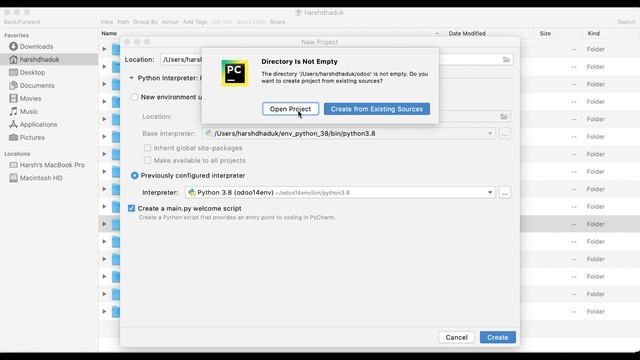
Task: Click Path in Finder toolbar
Action: coord(123,22)
